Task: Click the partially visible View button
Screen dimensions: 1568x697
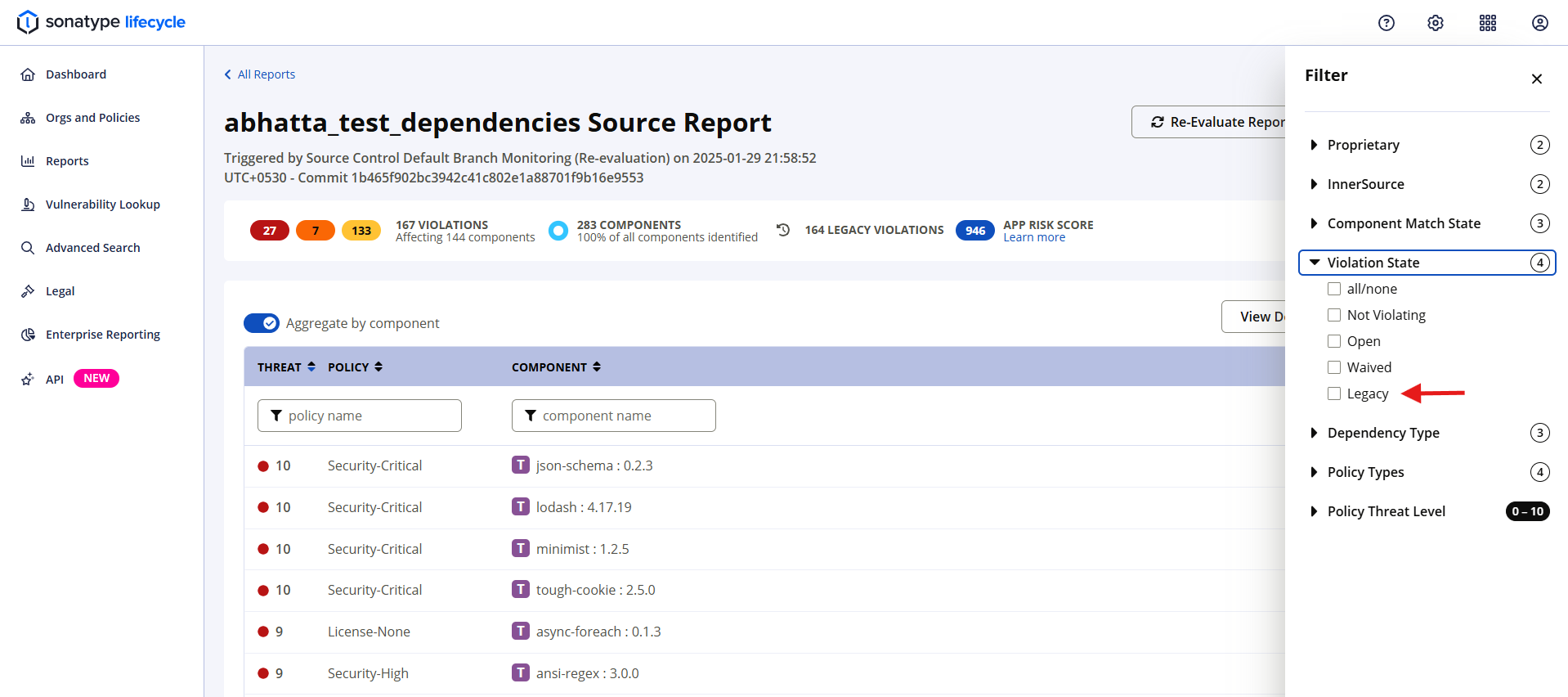Action: 1253,317
